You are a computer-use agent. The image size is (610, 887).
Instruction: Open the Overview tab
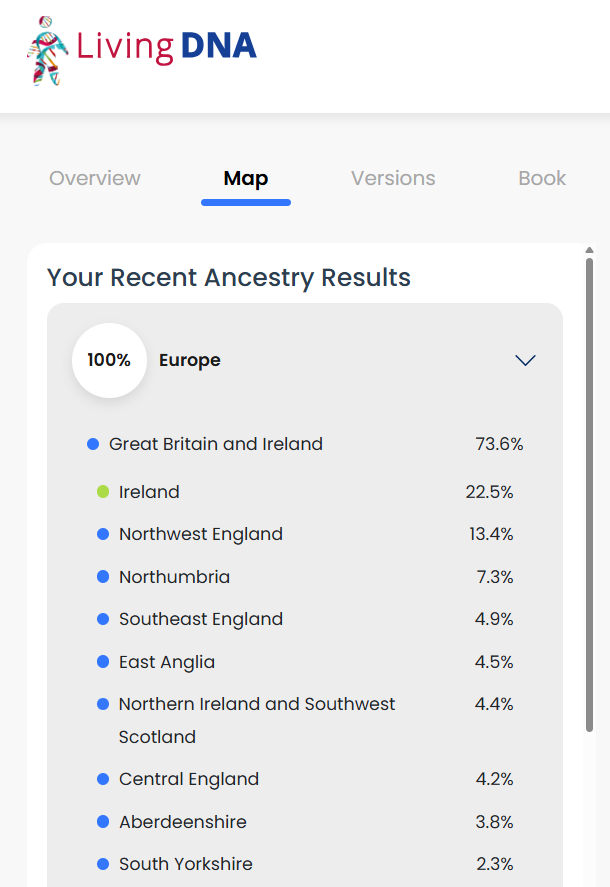coord(94,178)
